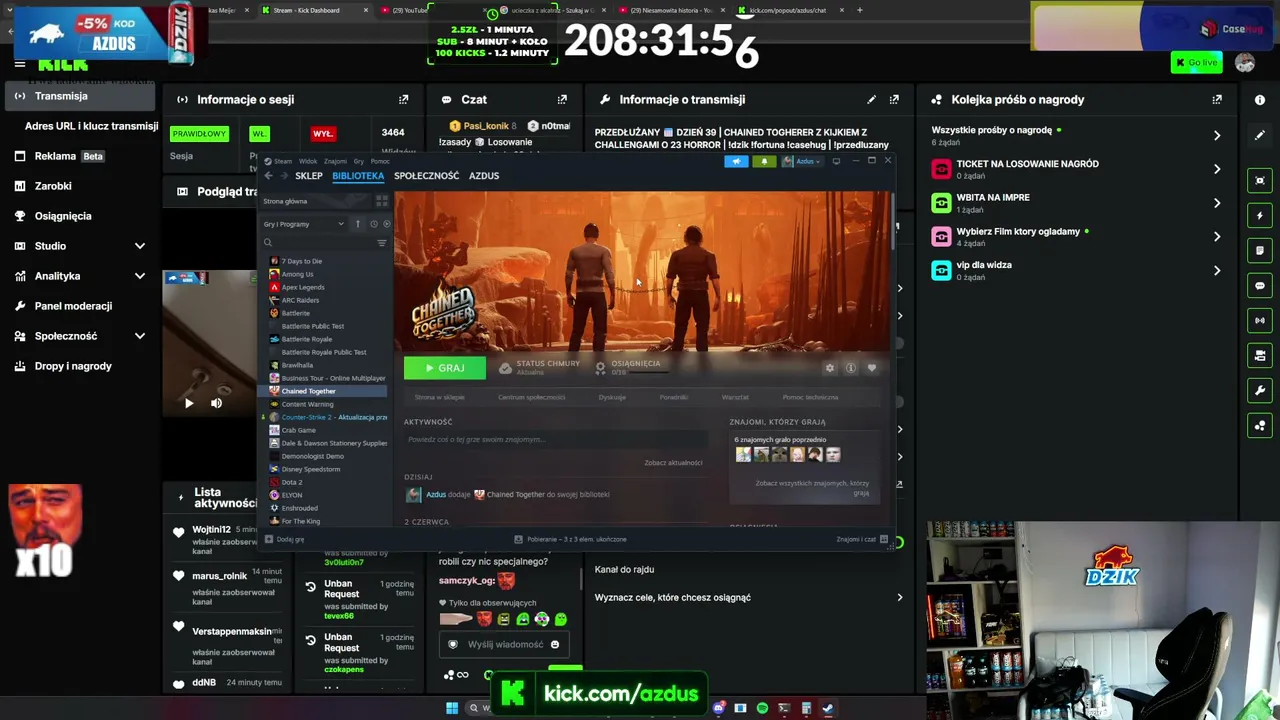Viewport: 1280px width, 720px height.
Task: Pop out the Informacje o transmisji panel
Action: click(x=894, y=100)
